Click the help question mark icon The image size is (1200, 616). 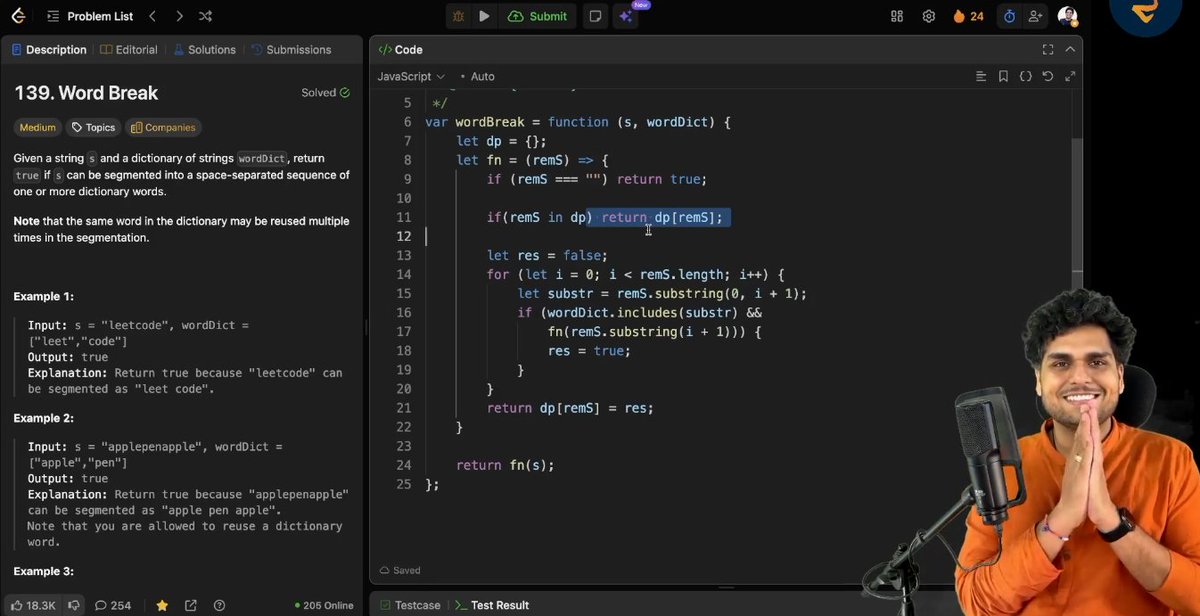tap(219, 605)
